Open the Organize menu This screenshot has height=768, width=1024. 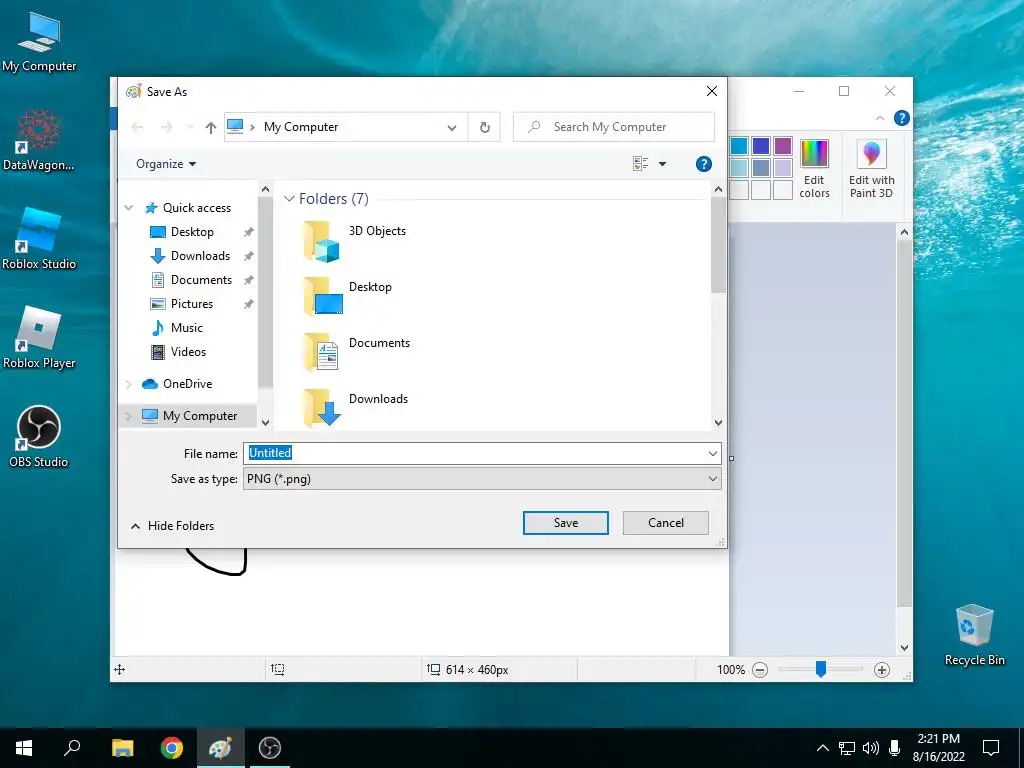pyautogui.click(x=166, y=164)
